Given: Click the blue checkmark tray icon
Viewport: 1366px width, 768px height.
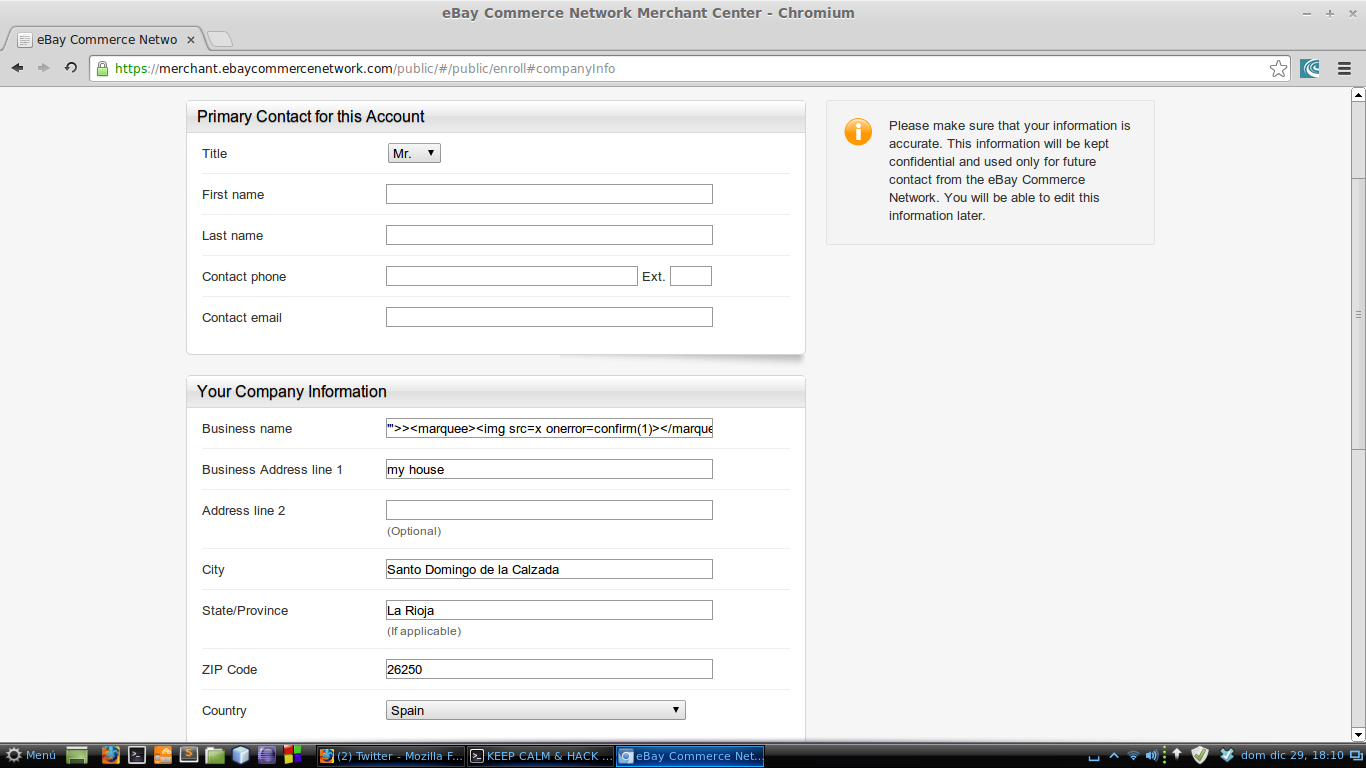Looking at the screenshot, I should pyautogui.click(x=1226, y=755).
